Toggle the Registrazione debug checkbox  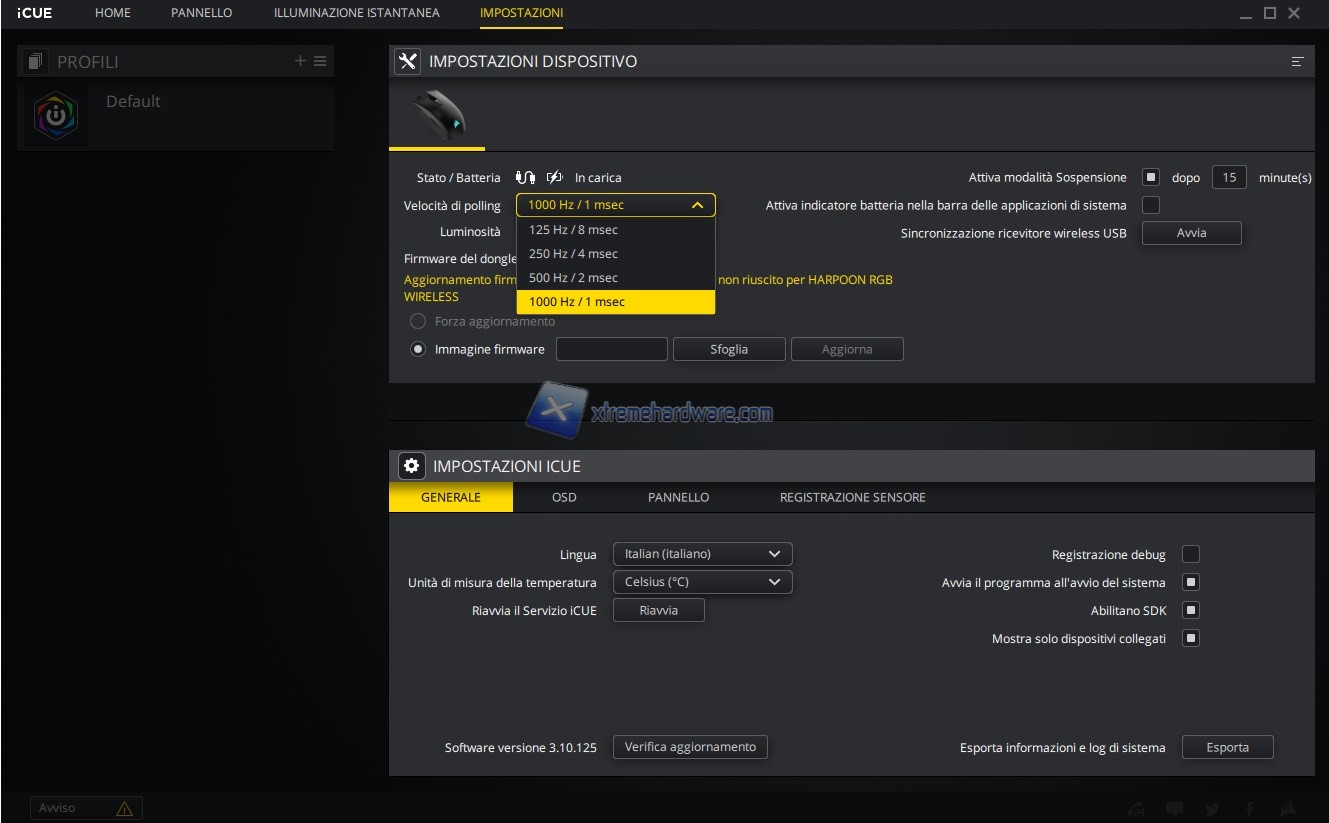tap(1191, 554)
